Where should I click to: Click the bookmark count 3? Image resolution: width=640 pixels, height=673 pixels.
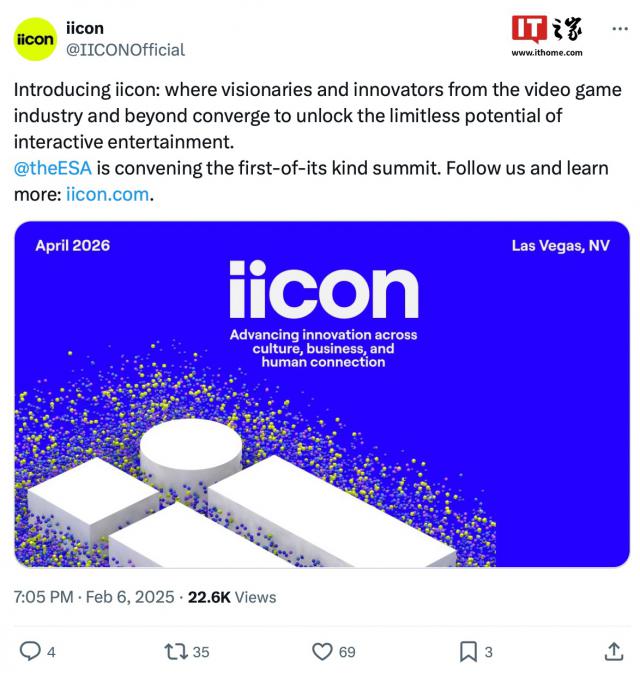489,652
